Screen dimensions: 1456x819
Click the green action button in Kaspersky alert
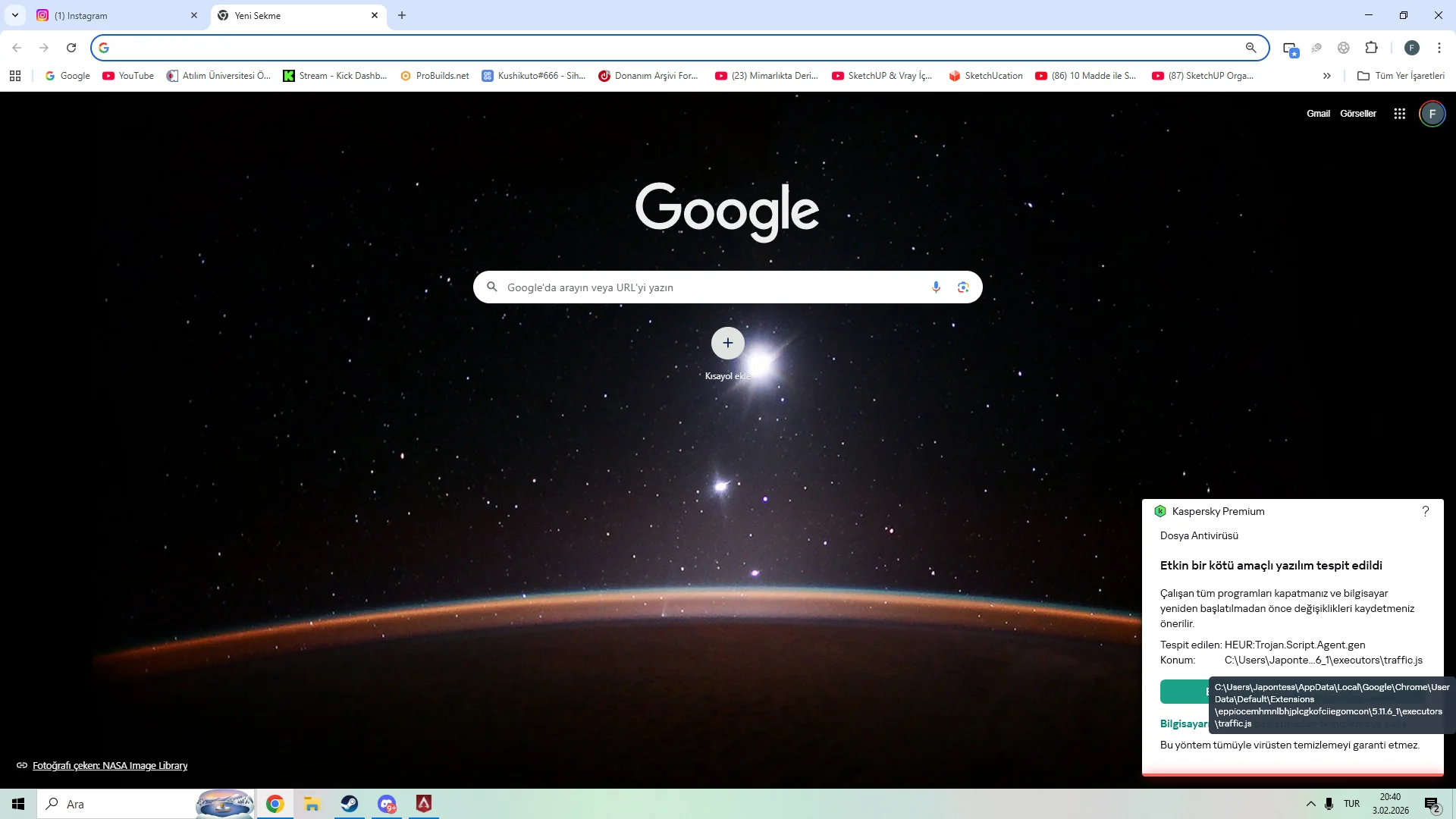click(1183, 692)
